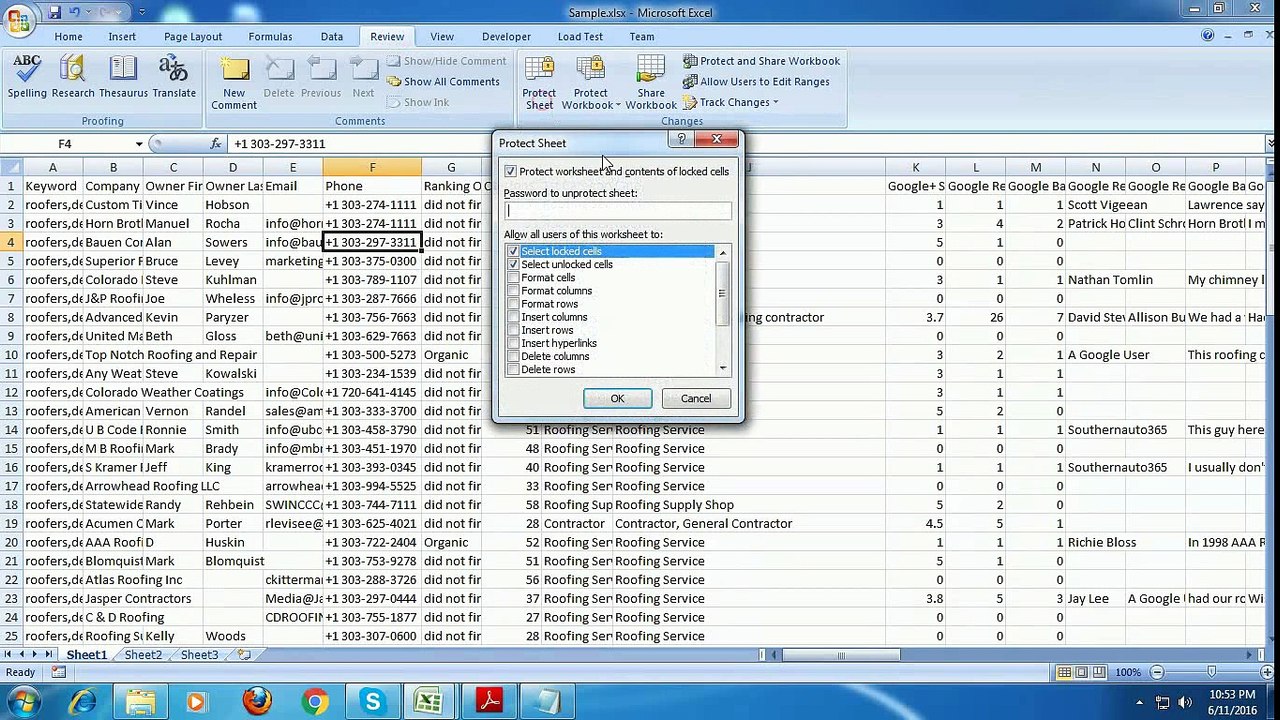1280x720 pixels.
Task: Open the Name Box dropdown arrow
Action: [139, 144]
